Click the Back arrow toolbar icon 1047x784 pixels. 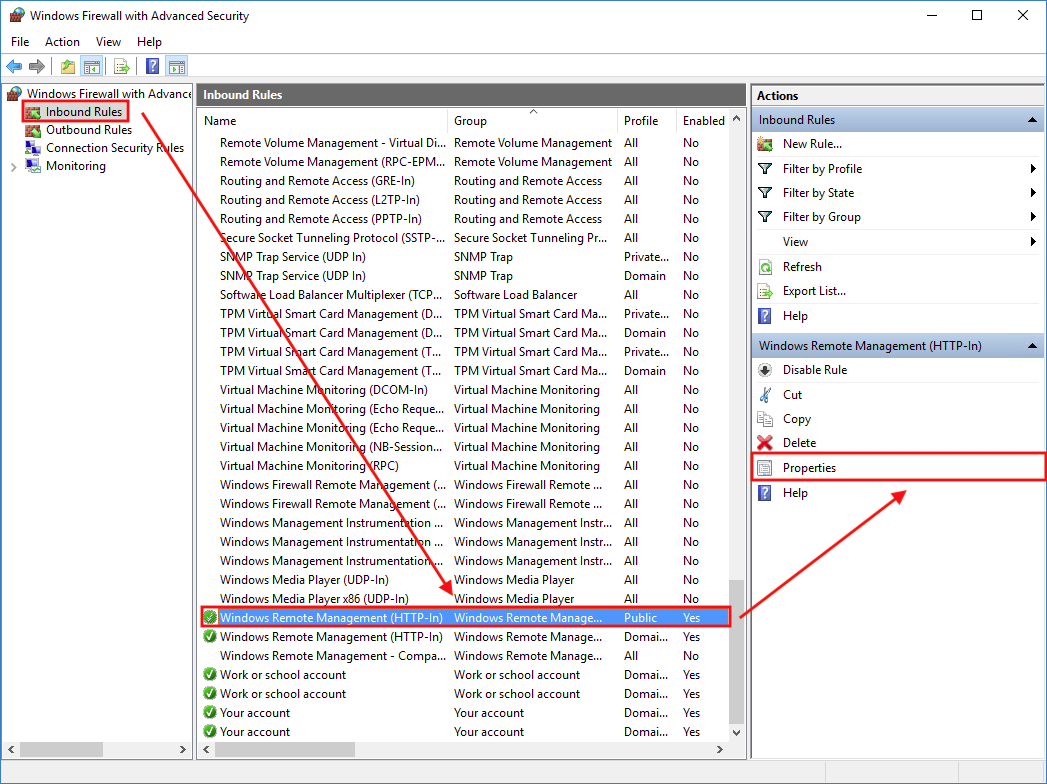[x=14, y=66]
